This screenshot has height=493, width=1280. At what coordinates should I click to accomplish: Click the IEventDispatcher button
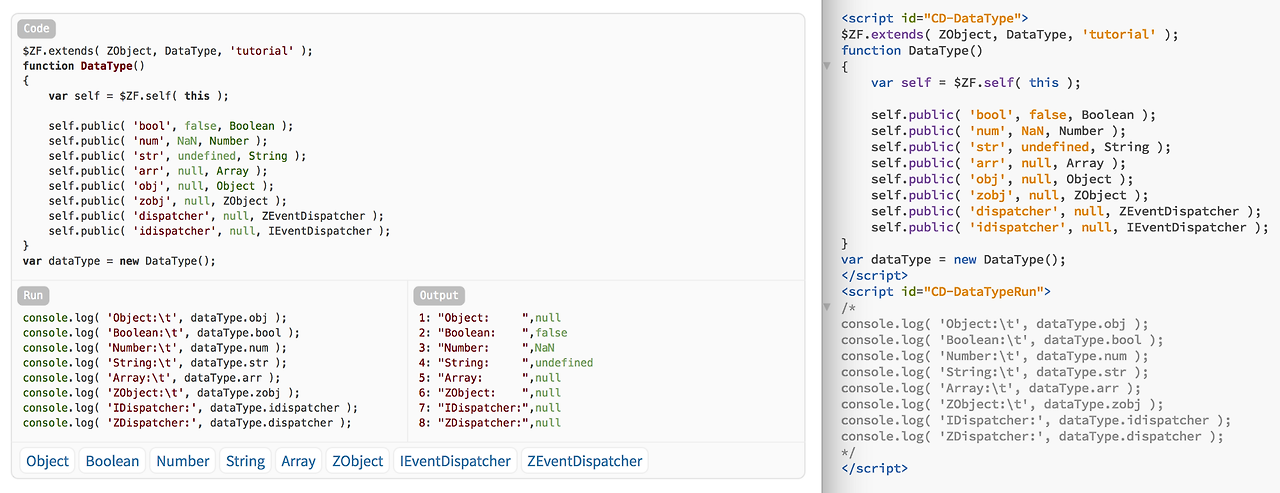tap(455, 461)
